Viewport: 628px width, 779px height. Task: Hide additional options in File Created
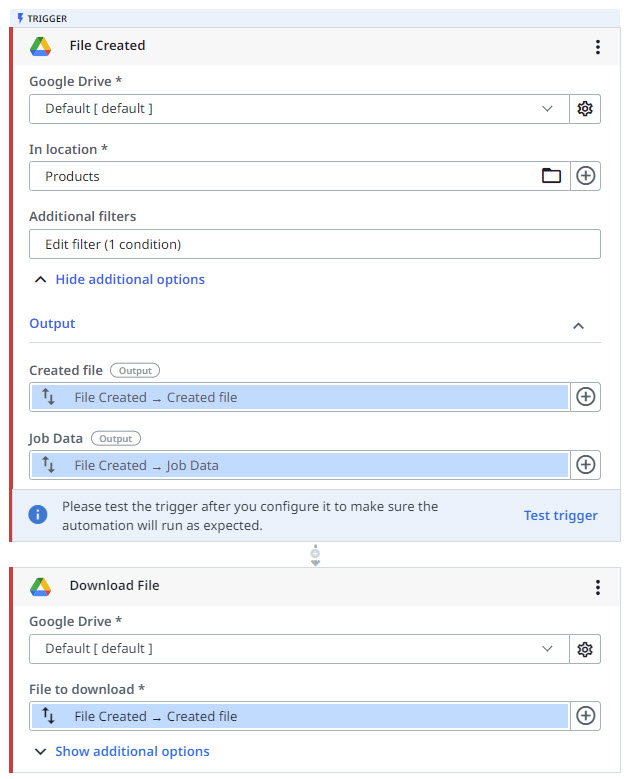[130, 280]
